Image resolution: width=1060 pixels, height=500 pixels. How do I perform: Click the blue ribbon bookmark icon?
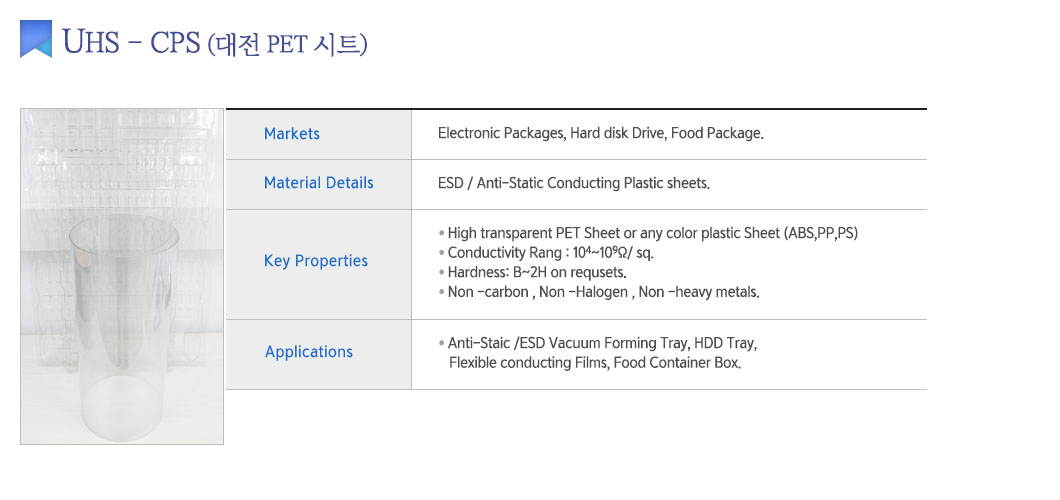[36, 39]
